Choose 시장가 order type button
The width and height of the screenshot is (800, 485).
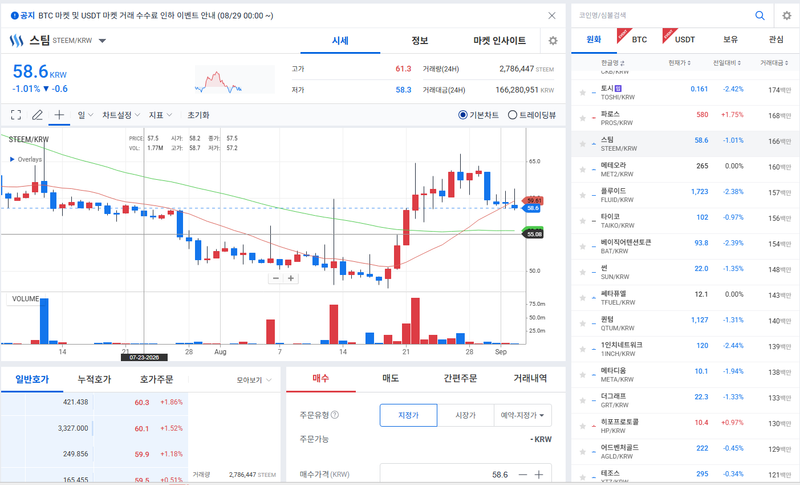[466, 415]
